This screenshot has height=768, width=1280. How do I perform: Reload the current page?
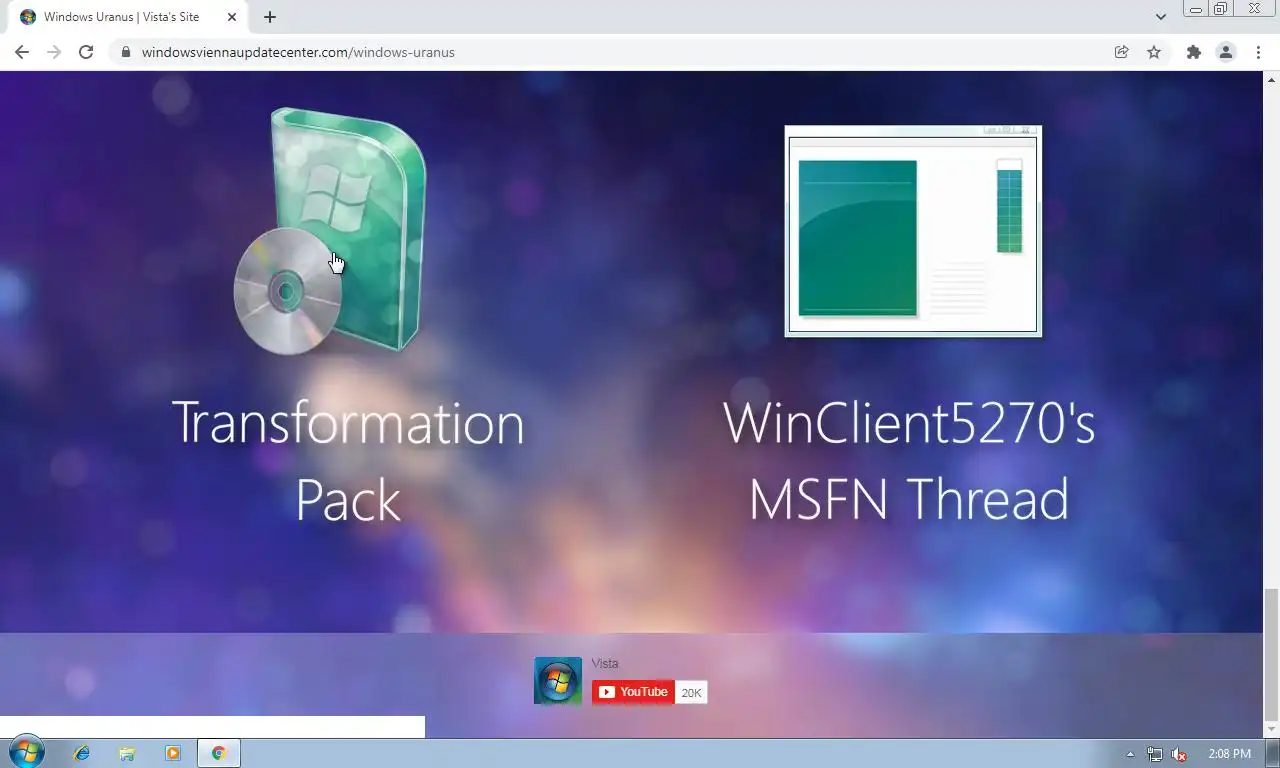coord(86,52)
